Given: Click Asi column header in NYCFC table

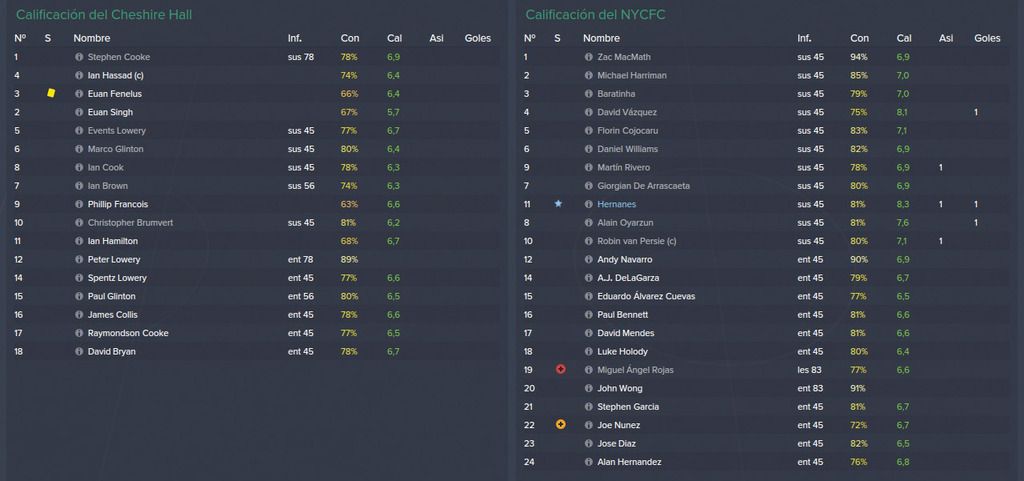Looking at the screenshot, I should point(946,39).
